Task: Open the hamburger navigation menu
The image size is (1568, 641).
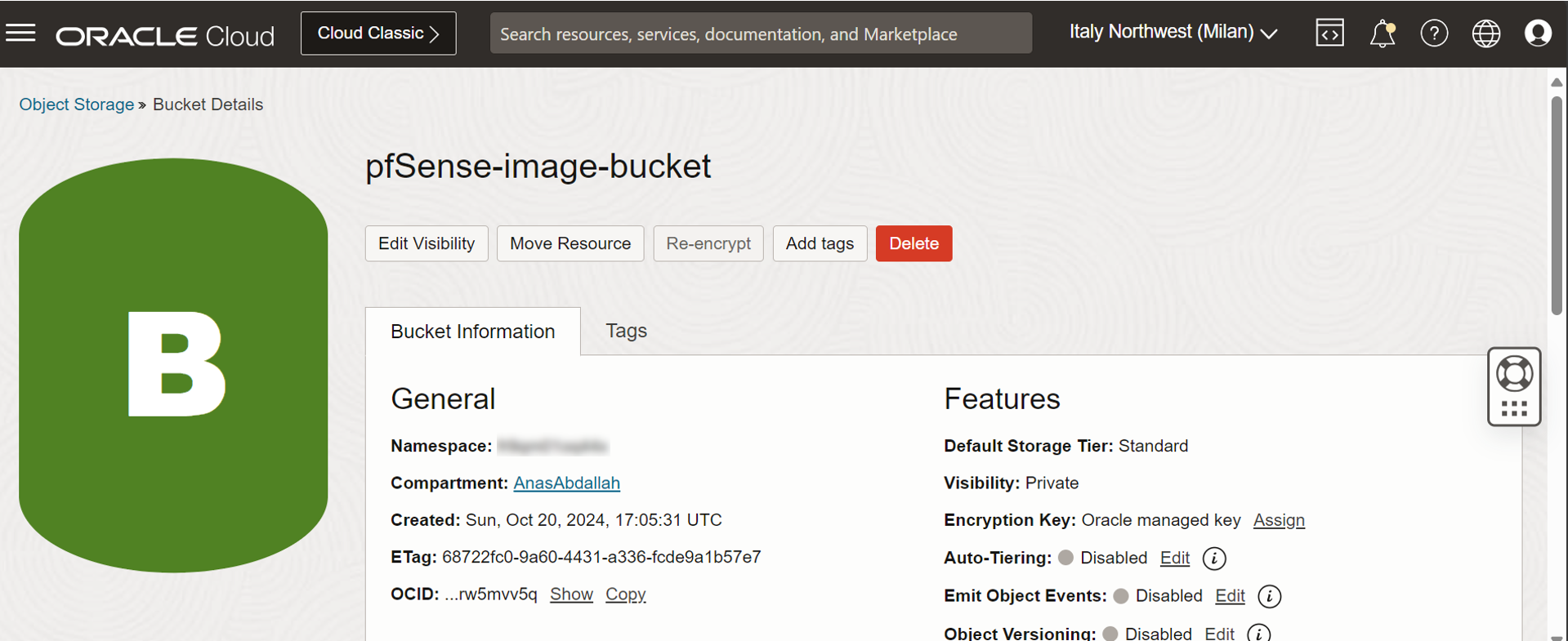Action: (x=21, y=33)
